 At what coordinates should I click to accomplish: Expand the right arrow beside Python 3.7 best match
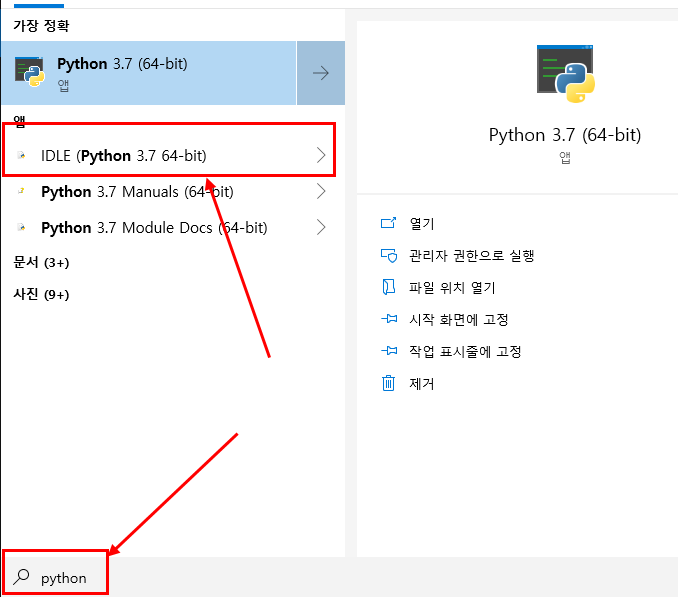(321, 73)
